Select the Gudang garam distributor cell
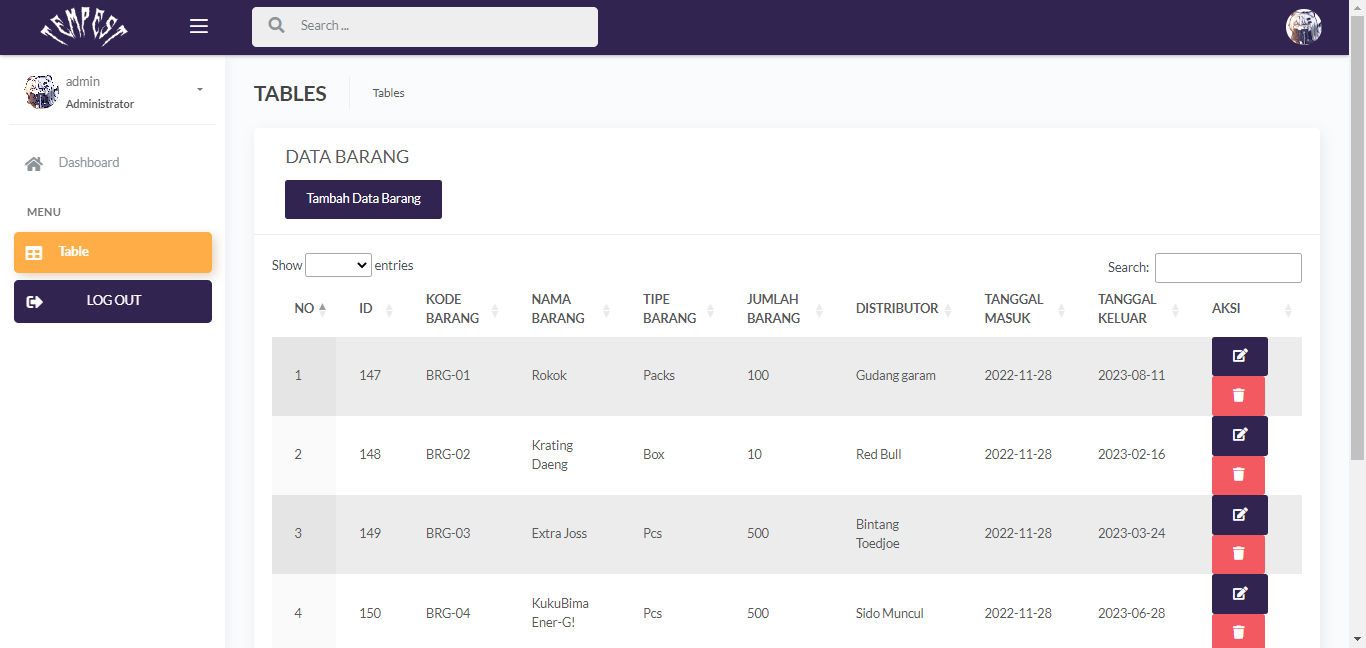Screen dimensions: 1366x648 tap(896, 376)
